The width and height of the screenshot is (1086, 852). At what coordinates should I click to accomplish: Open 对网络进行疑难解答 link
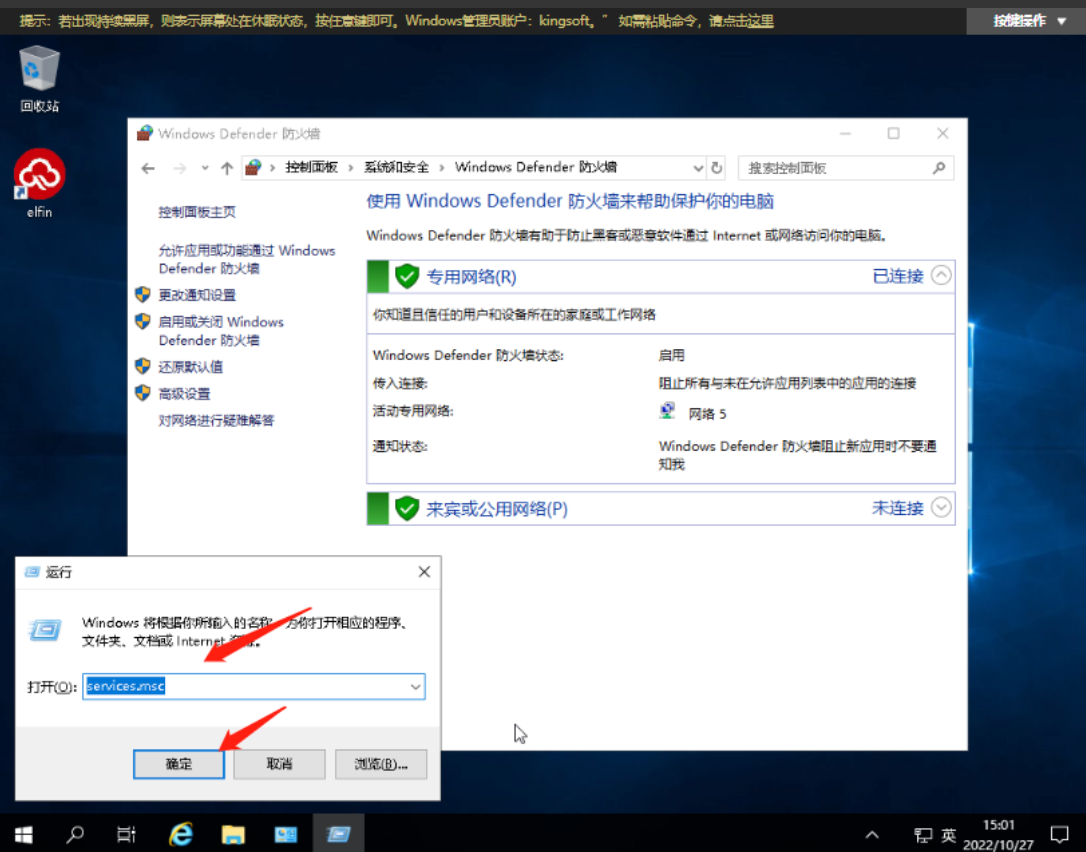tap(216, 420)
